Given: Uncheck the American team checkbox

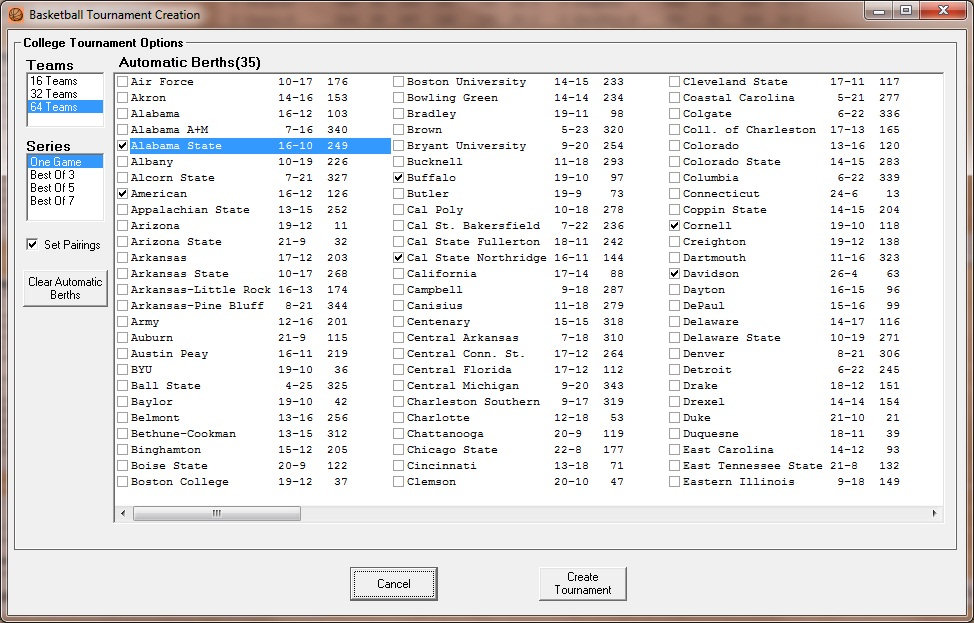Looking at the screenshot, I should click(123, 194).
